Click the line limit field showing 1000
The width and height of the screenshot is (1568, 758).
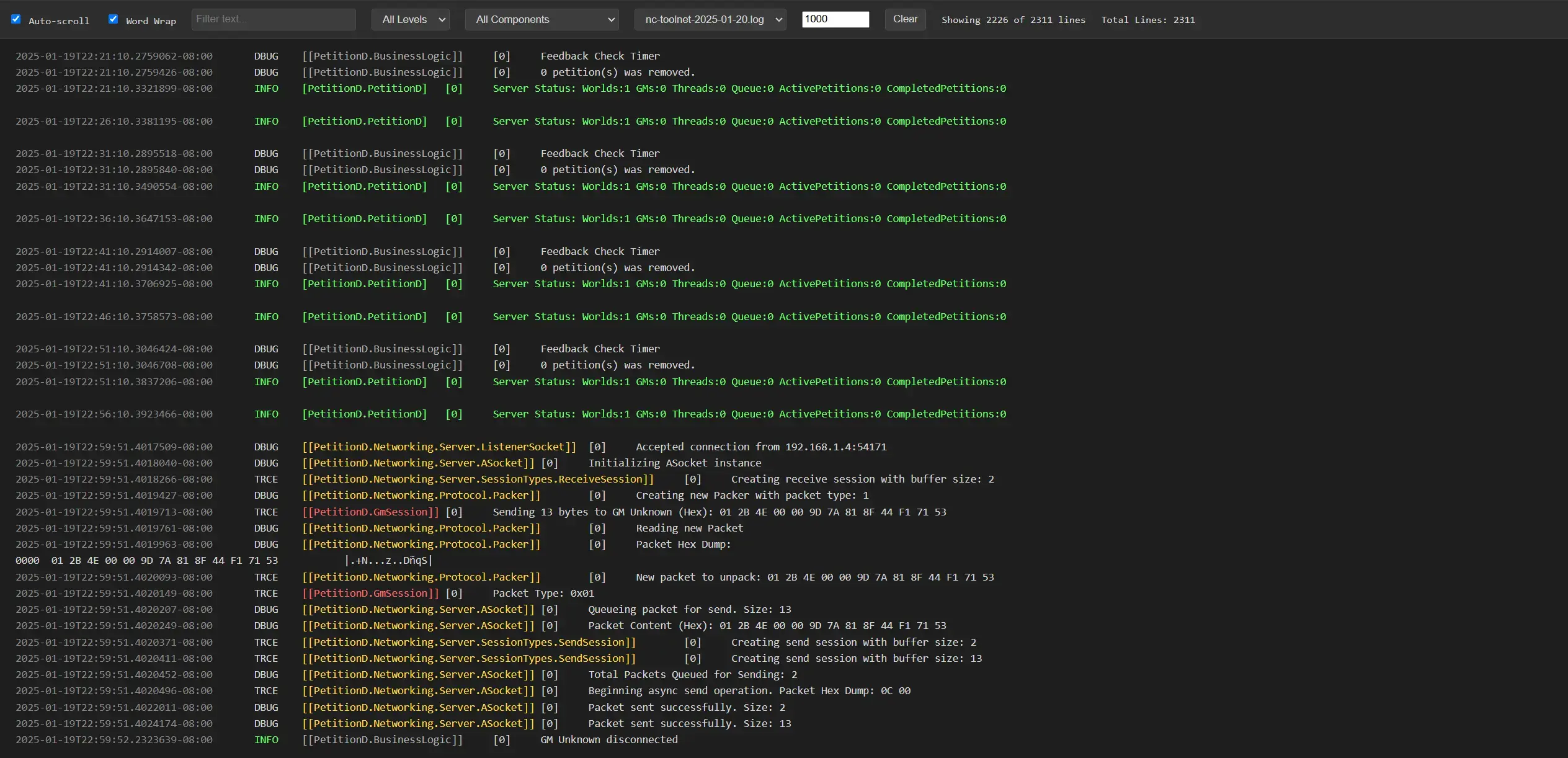(x=835, y=19)
